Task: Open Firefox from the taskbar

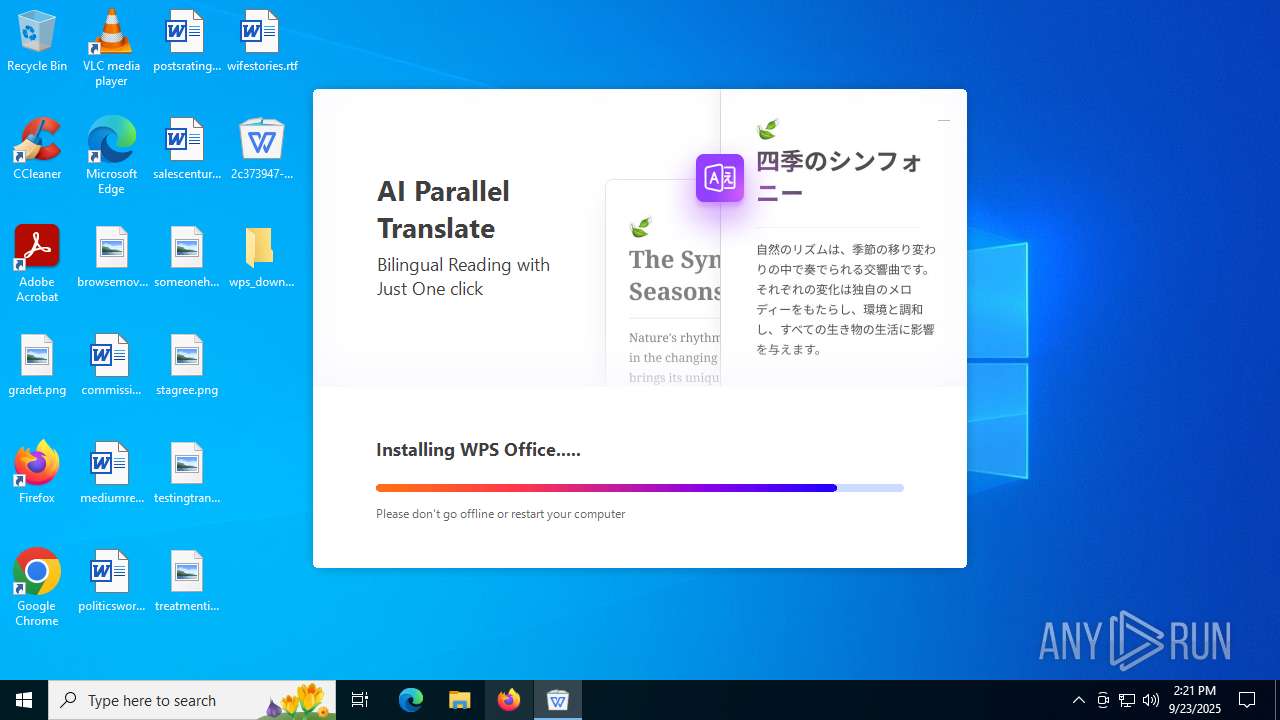Action: pos(509,700)
